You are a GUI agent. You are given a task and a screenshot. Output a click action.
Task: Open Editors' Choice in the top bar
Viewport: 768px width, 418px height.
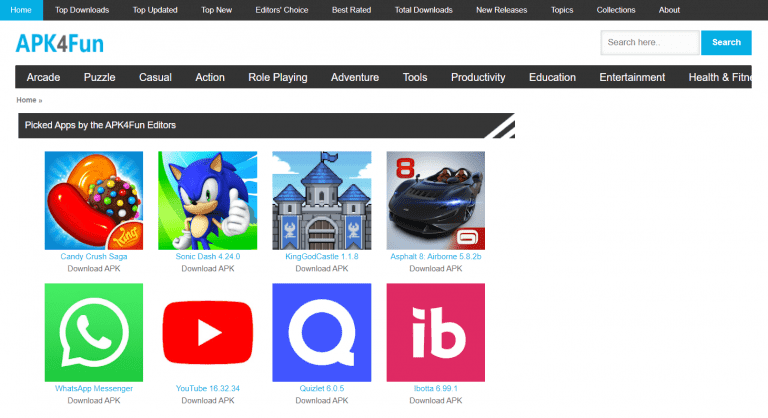click(x=282, y=10)
